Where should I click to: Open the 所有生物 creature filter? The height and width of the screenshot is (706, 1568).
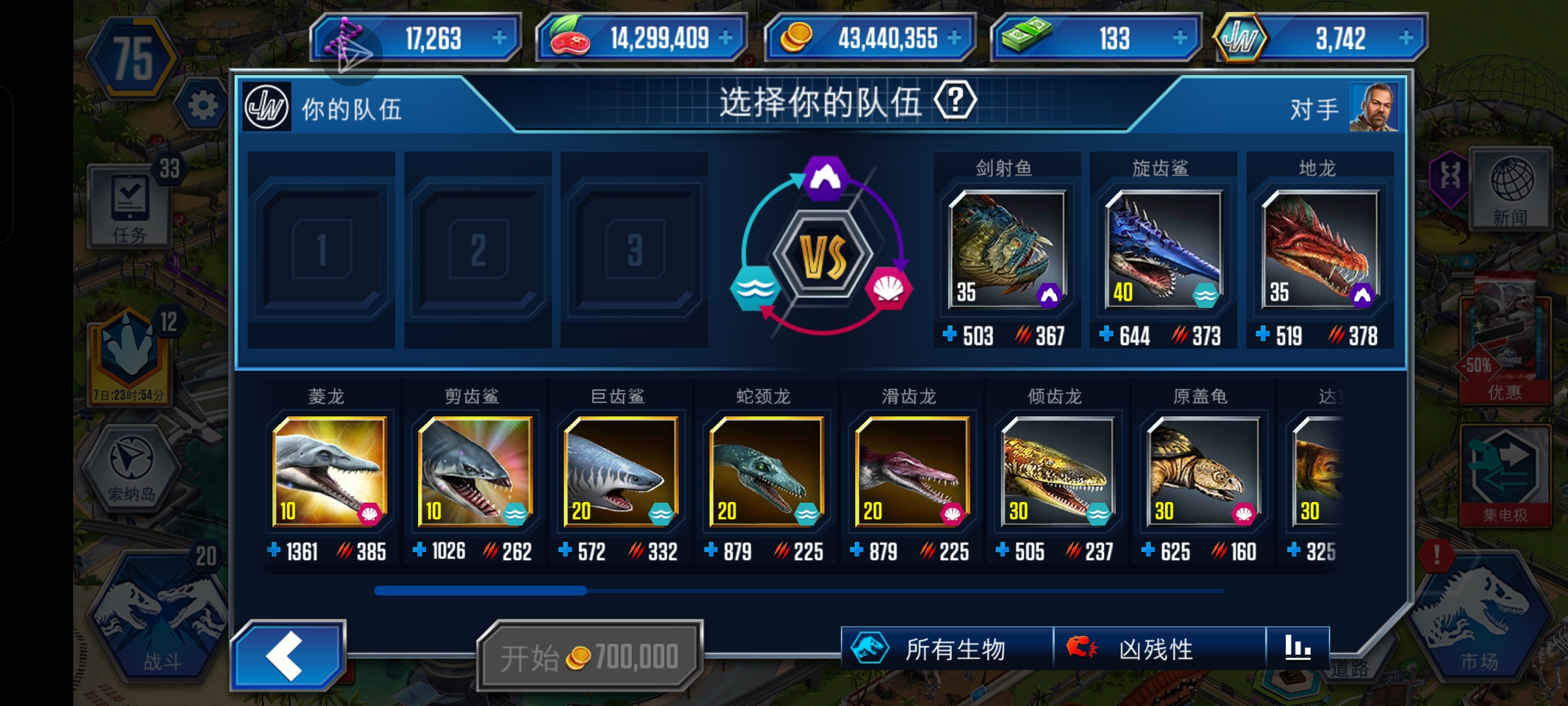[947, 648]
